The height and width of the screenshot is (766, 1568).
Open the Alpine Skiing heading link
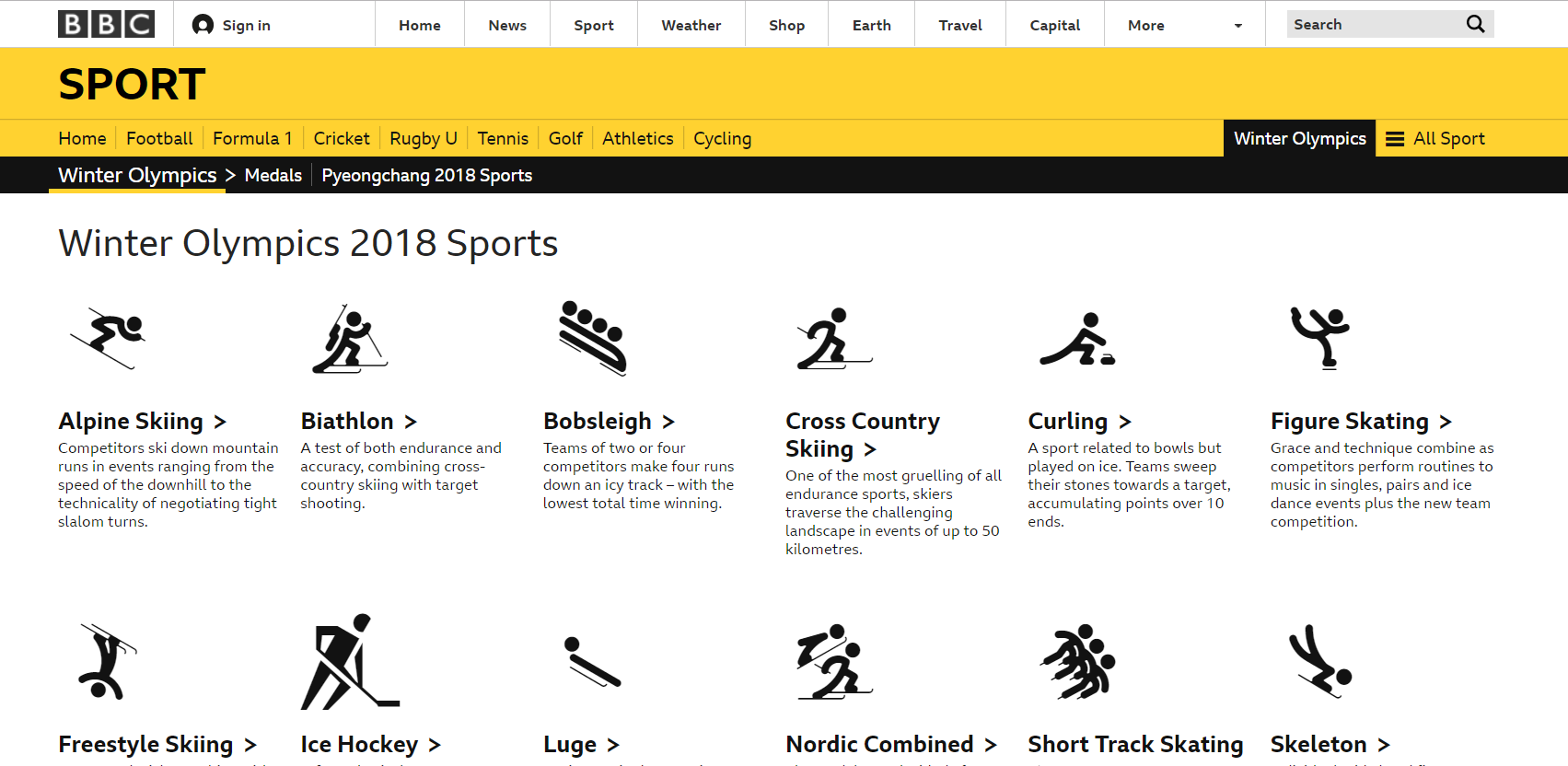tap(143, 422)
